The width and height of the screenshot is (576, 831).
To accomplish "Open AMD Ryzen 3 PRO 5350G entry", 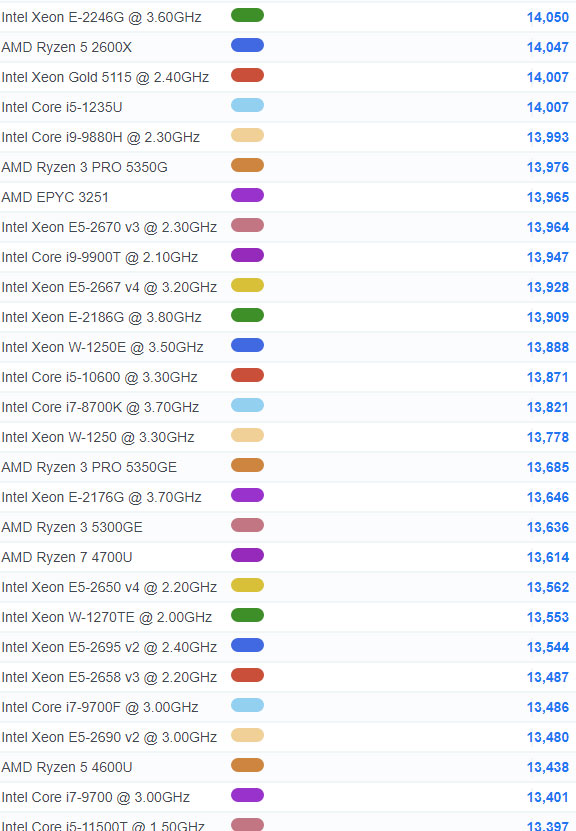I will [x=84, y=167].
